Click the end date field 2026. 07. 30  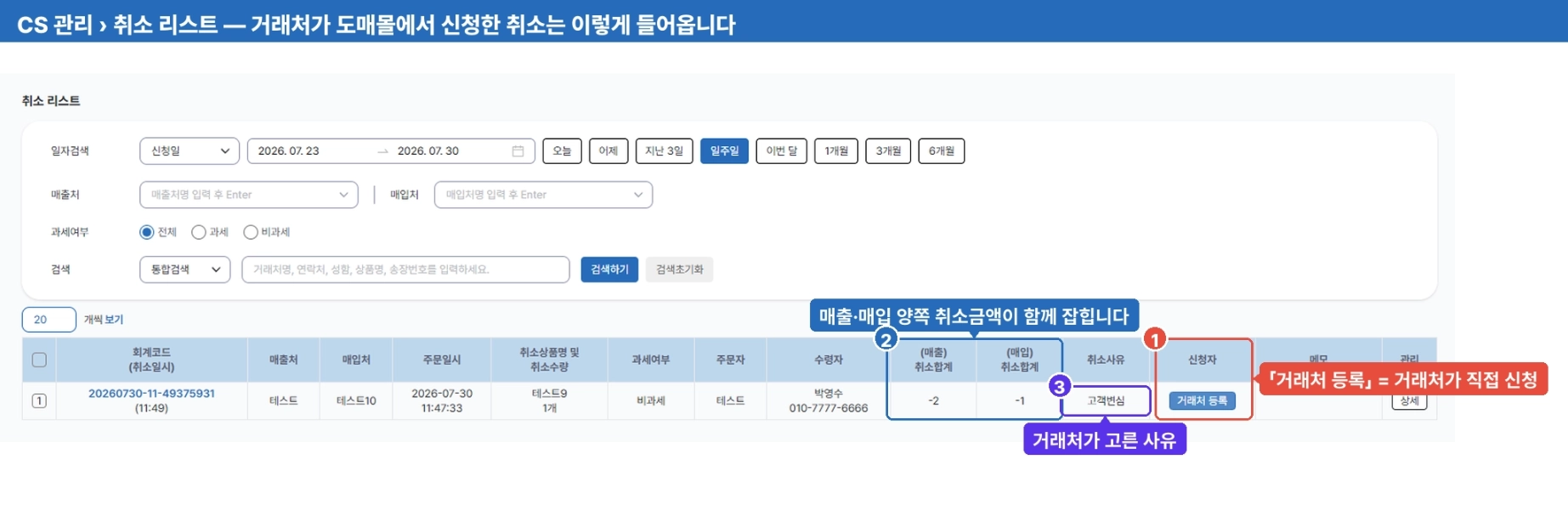point(428,150)
